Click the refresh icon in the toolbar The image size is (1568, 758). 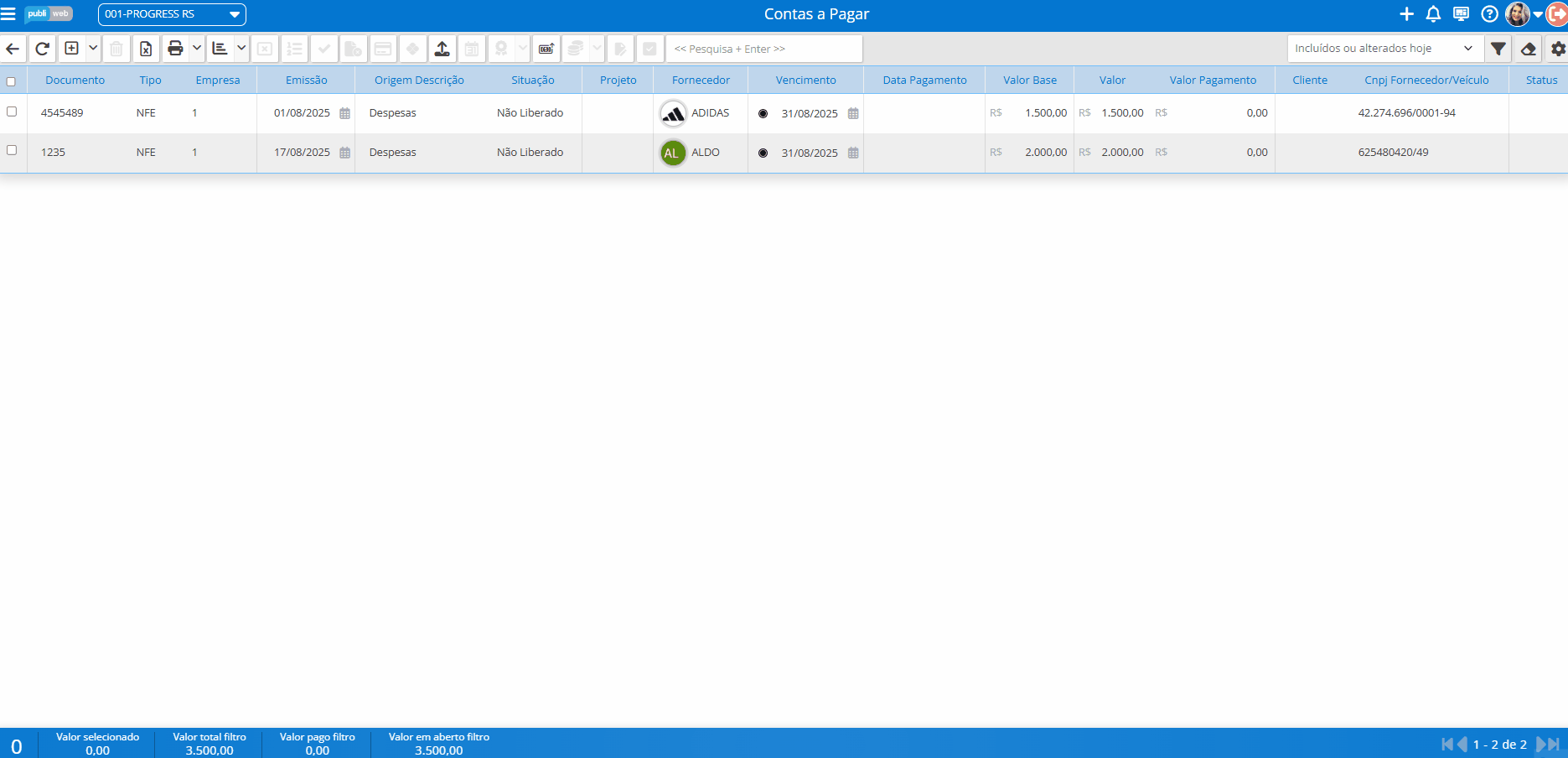(42, 49)
